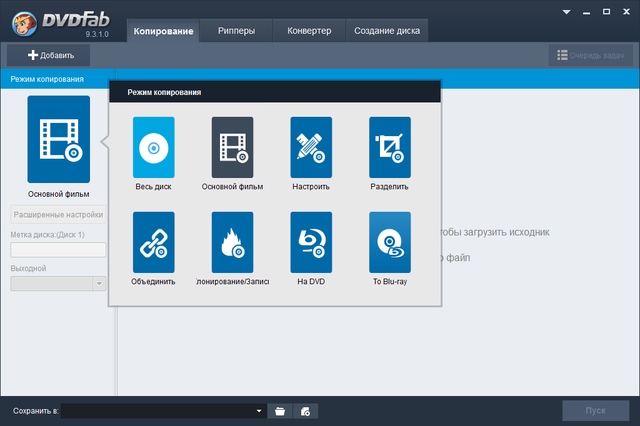Choose 'Основной фильм' mode in the popup
The image size is (640, 426).
tap(232, 147)
